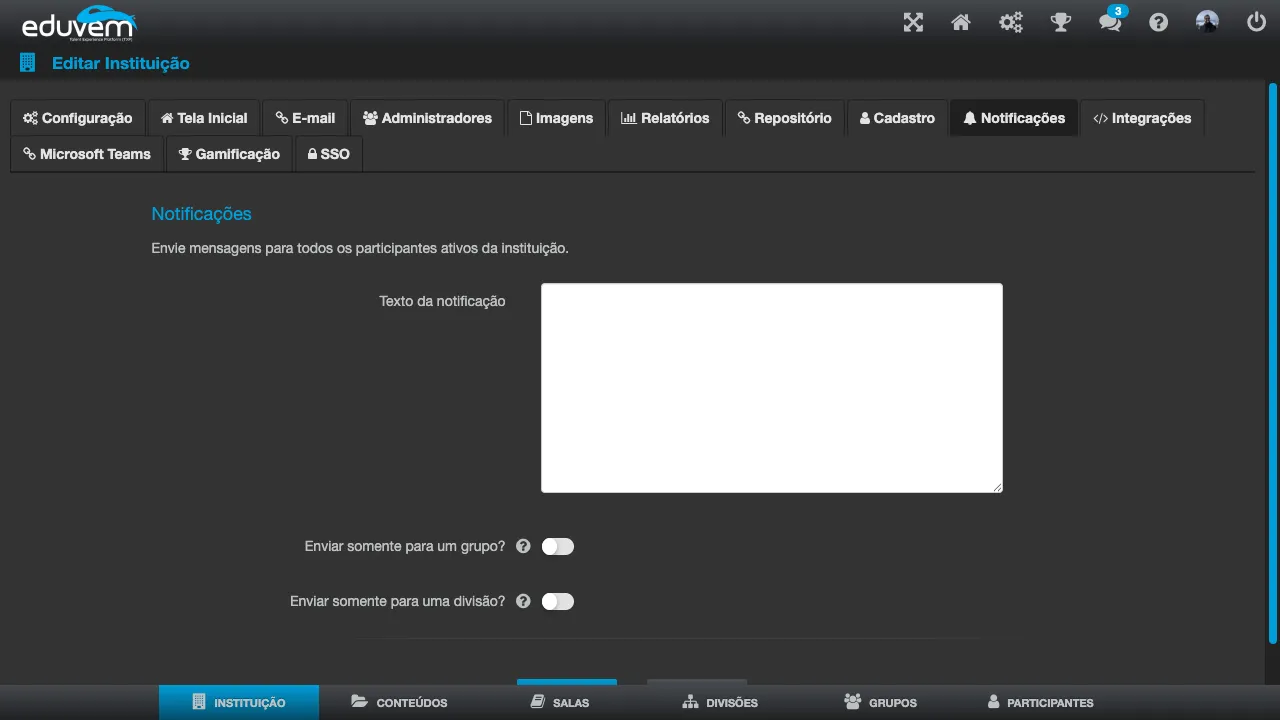This screenshot has width=1280, height=720.
Task: Open the Cadastro tab
Action: click(898, 118)
